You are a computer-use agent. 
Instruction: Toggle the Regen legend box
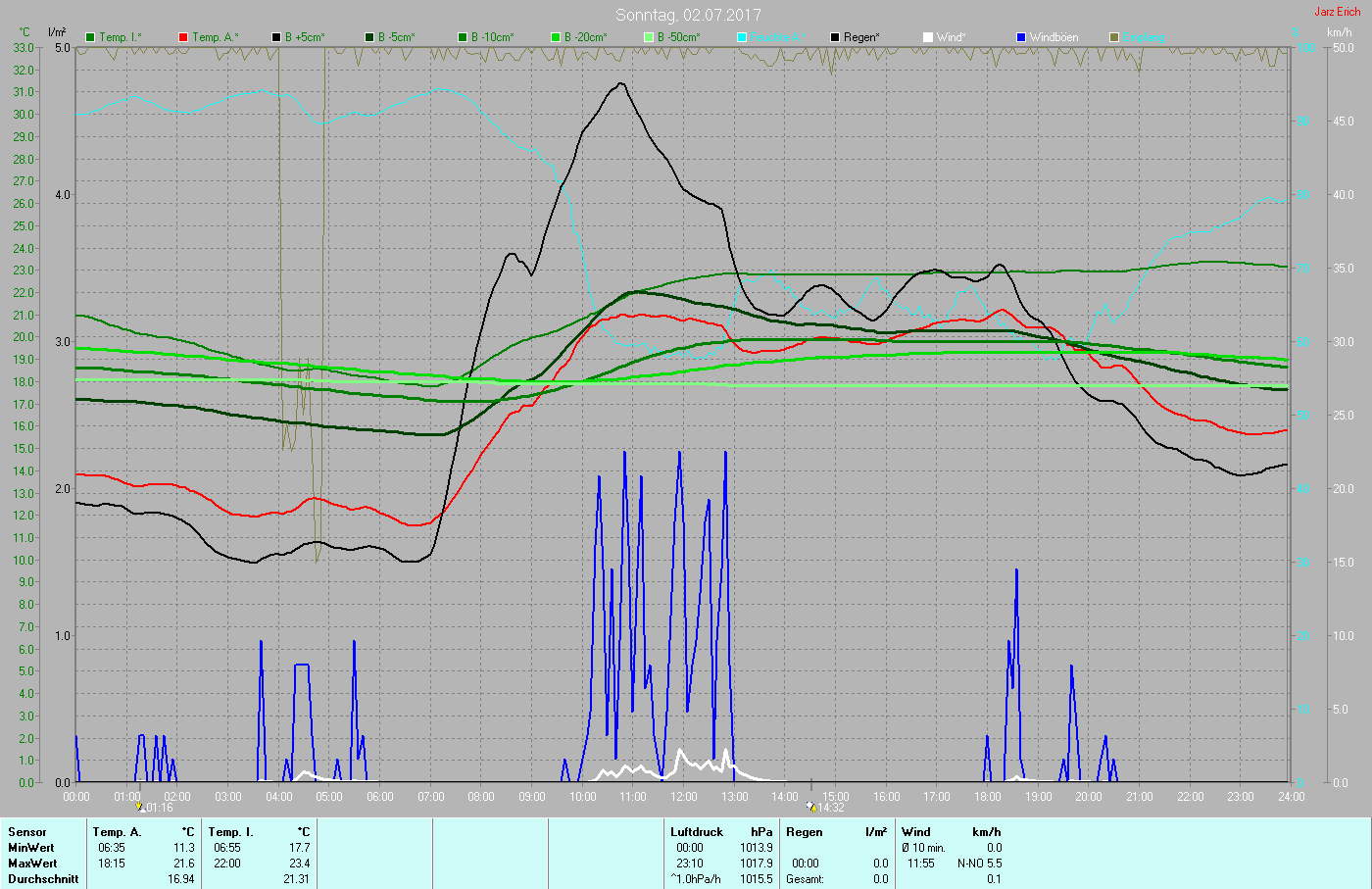tap(835, 37)
